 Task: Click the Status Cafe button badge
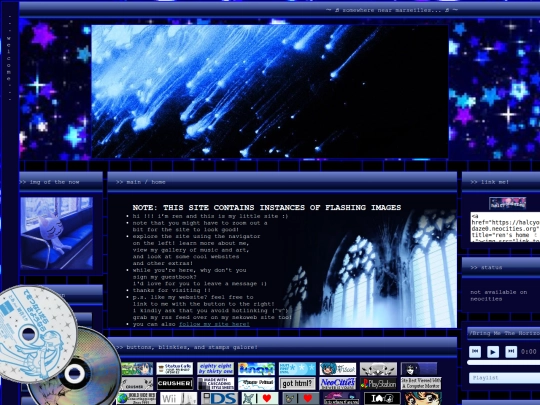(174, 368)
